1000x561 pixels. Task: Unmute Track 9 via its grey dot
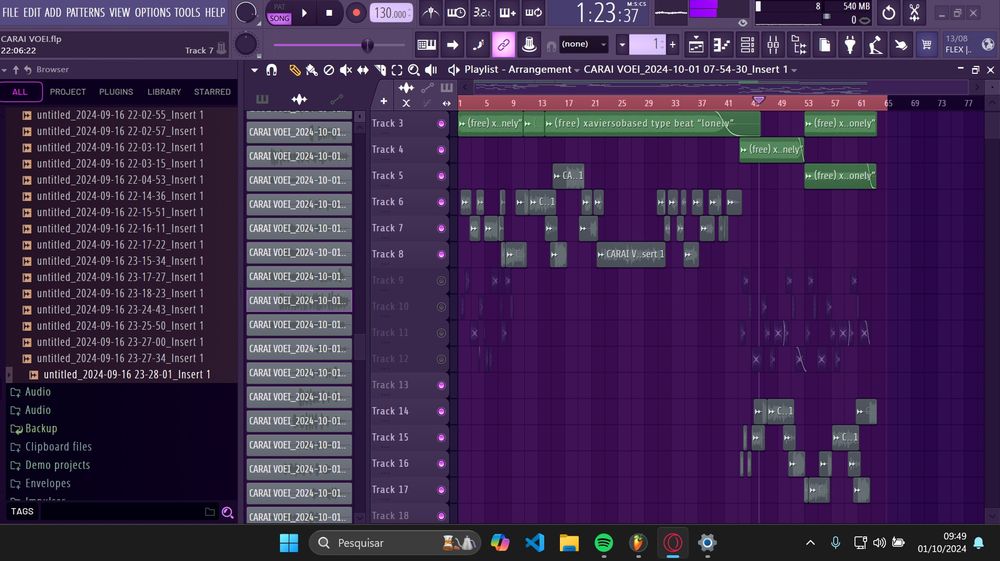click(x=441, y=280)
